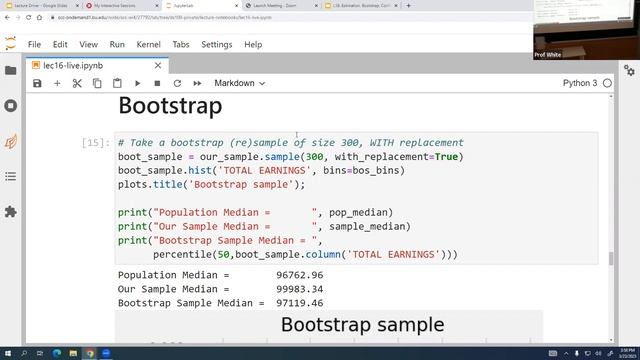Image resolution: width=640 pixels, height=360 pixels.
Task: Open the File Browser sidebar folder icon
Action: [11, 70]
